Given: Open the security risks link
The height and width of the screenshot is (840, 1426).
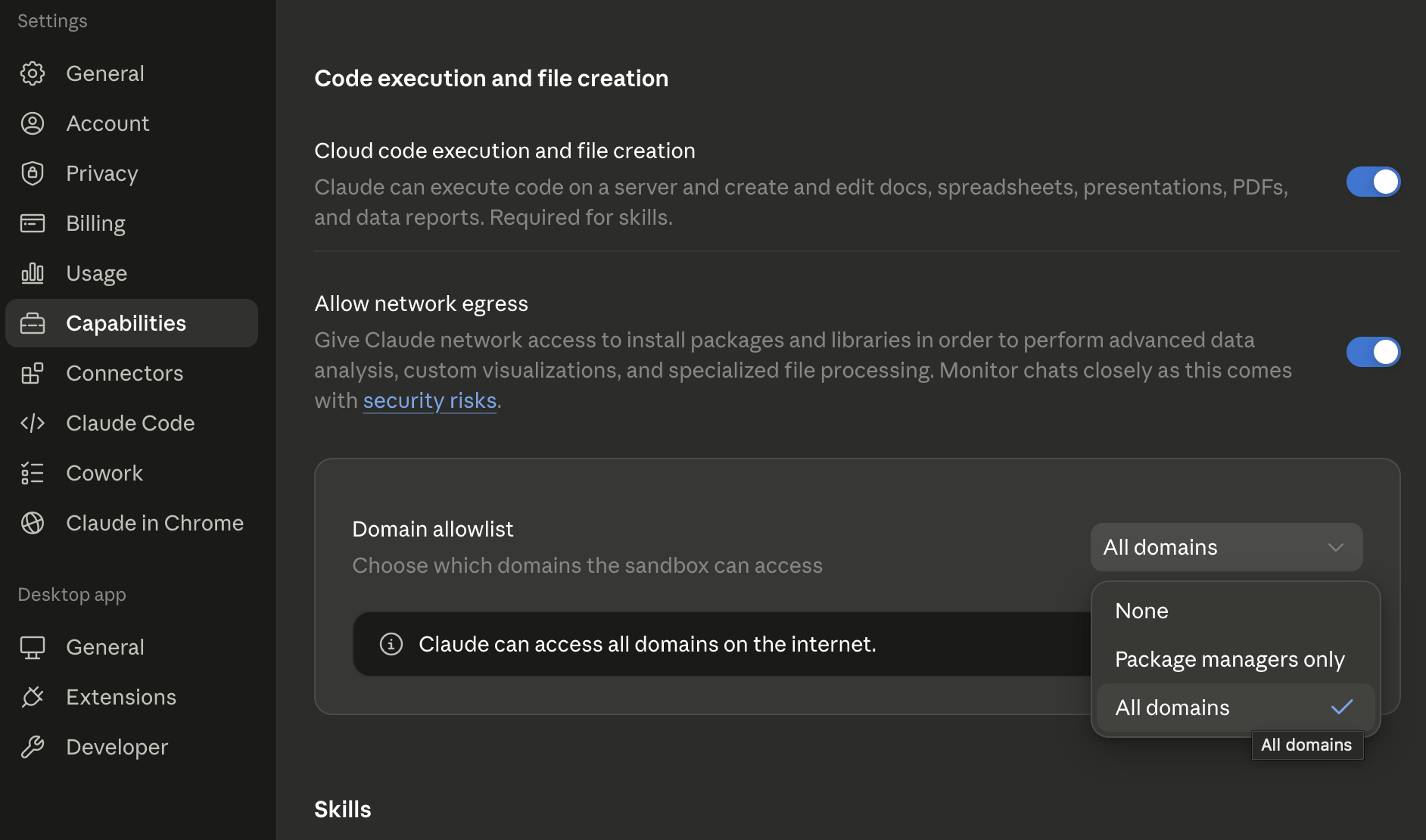Looking at the screenshot, I should [x=429, y=400].
